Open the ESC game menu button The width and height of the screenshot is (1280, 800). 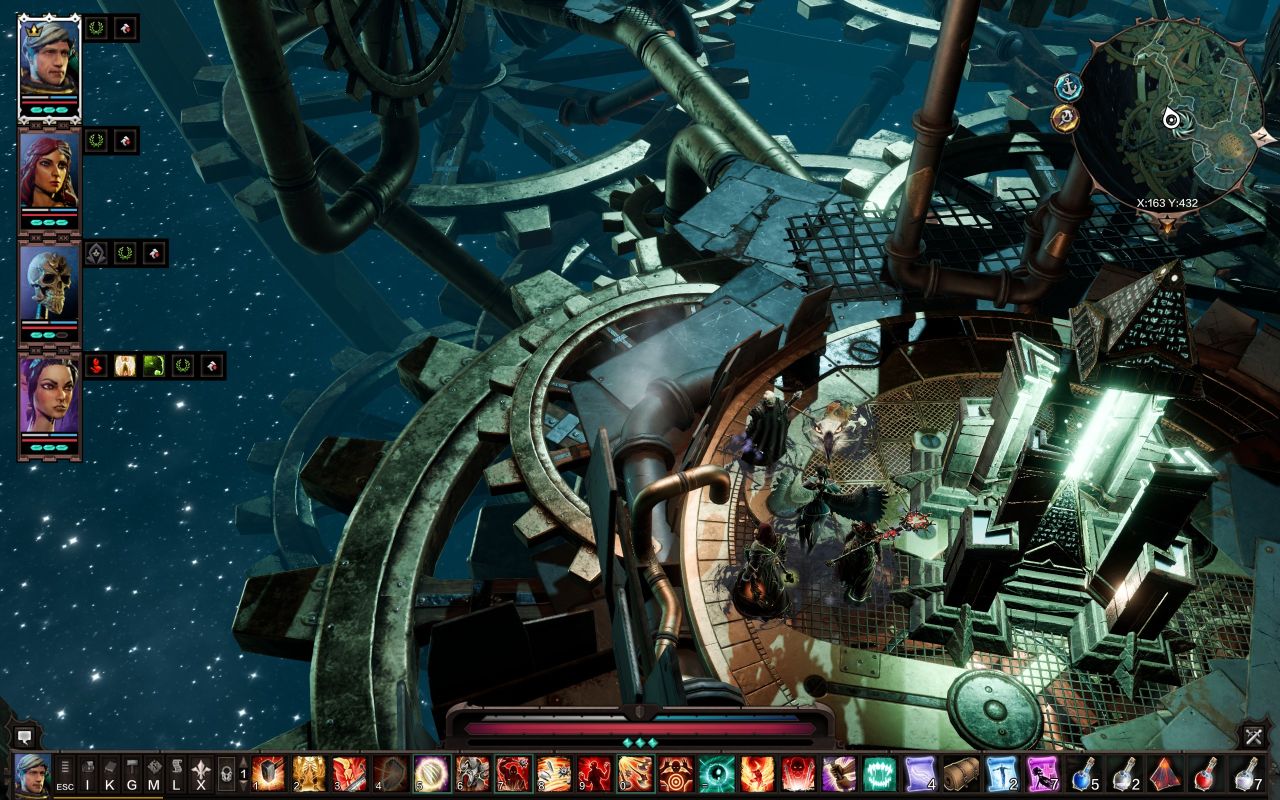pyautogui.click(x=65, y=775)
